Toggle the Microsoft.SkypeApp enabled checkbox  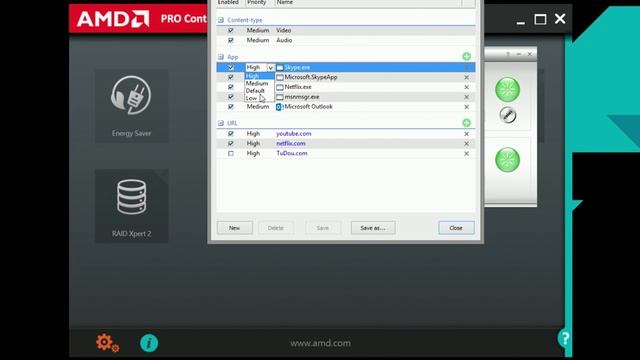point(231,77)
